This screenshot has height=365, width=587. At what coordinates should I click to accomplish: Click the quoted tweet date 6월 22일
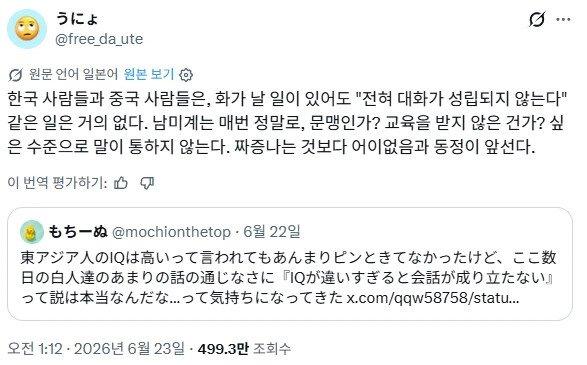click(x=272, y=232)
